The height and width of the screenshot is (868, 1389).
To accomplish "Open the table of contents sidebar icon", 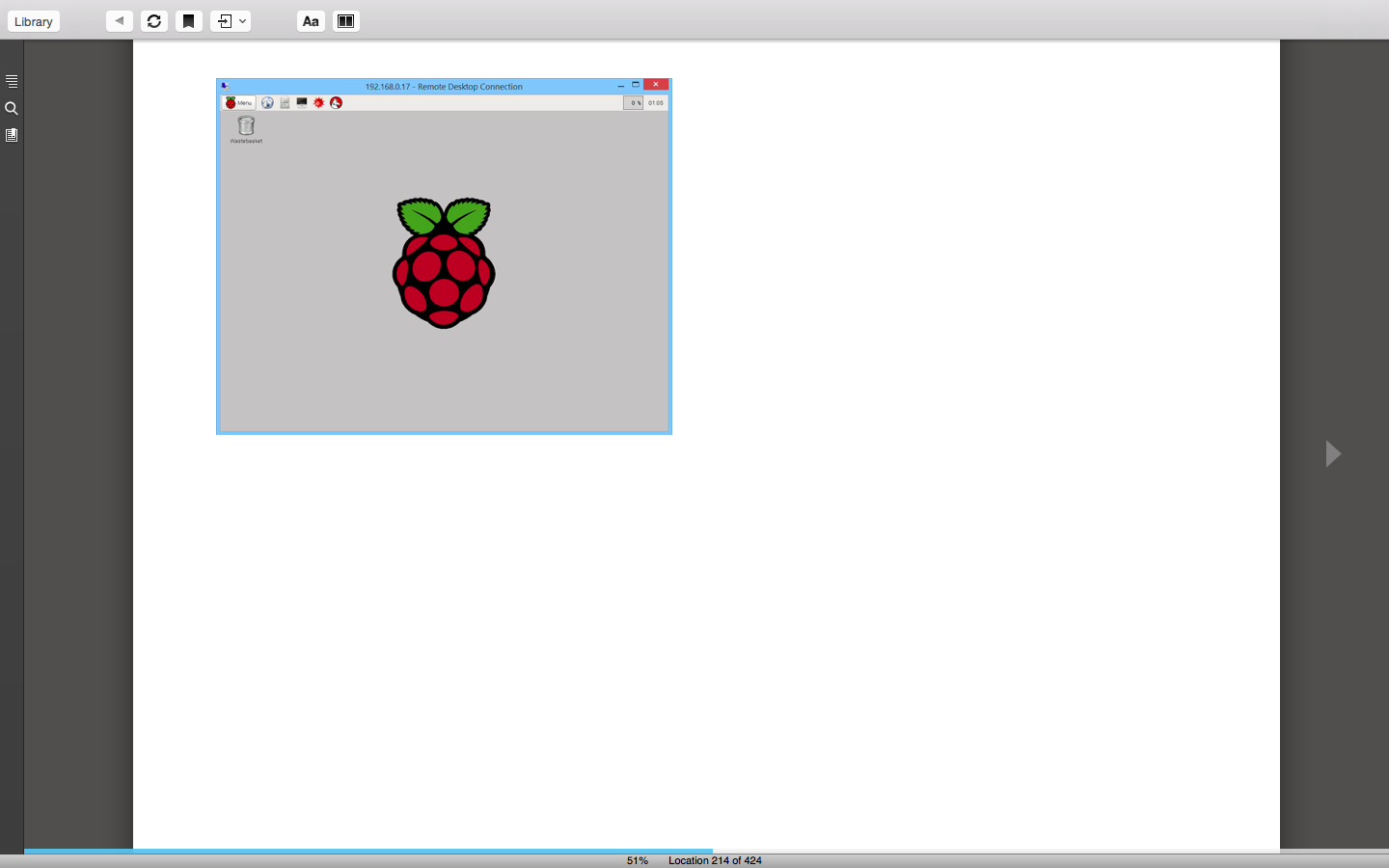I will [12, 81].
